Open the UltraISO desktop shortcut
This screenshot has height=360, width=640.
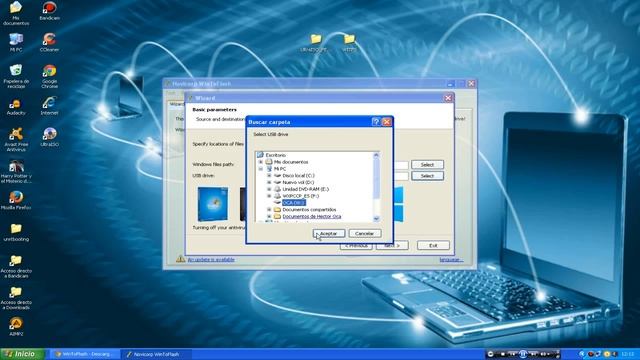(49, 137)
